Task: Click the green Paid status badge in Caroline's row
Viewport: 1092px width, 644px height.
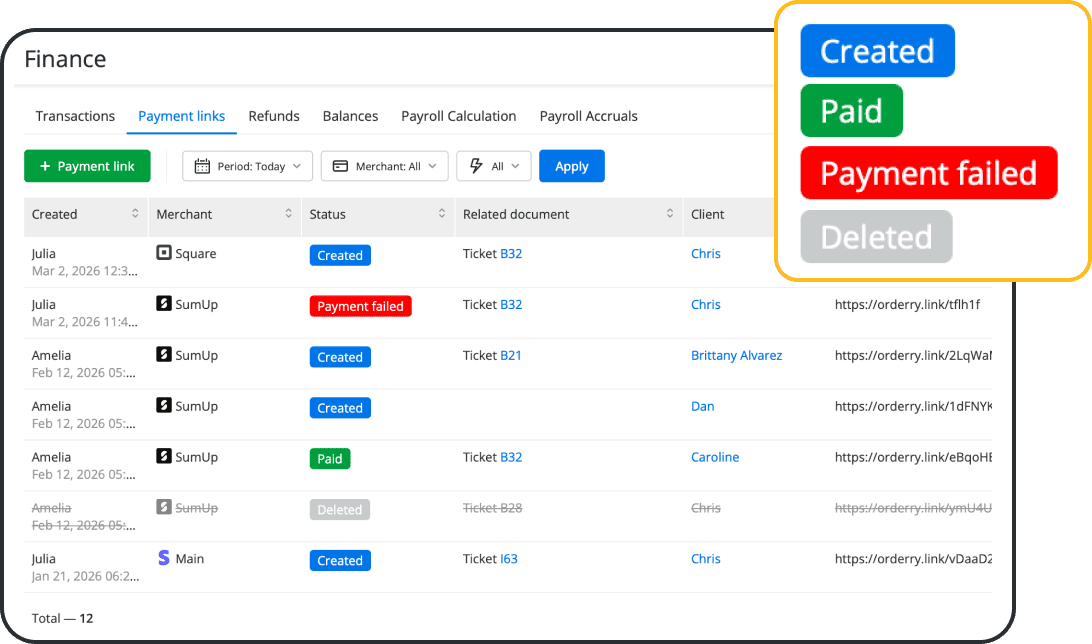Action: tap(330, 459)
